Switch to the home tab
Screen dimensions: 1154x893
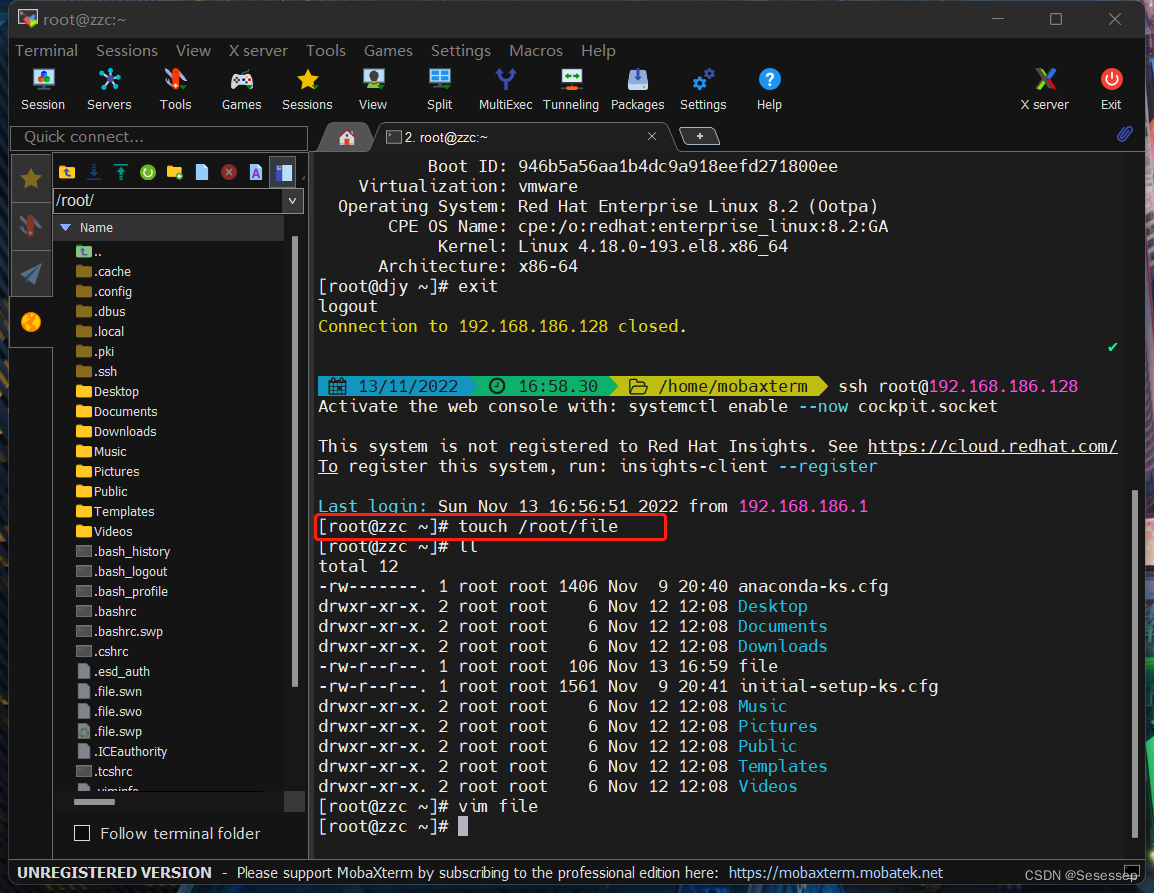(347, 138)
